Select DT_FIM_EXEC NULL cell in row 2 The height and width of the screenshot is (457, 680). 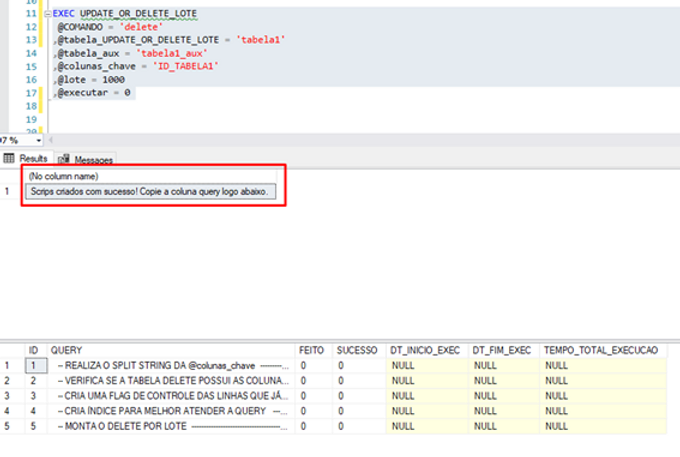tap(503, 381)
